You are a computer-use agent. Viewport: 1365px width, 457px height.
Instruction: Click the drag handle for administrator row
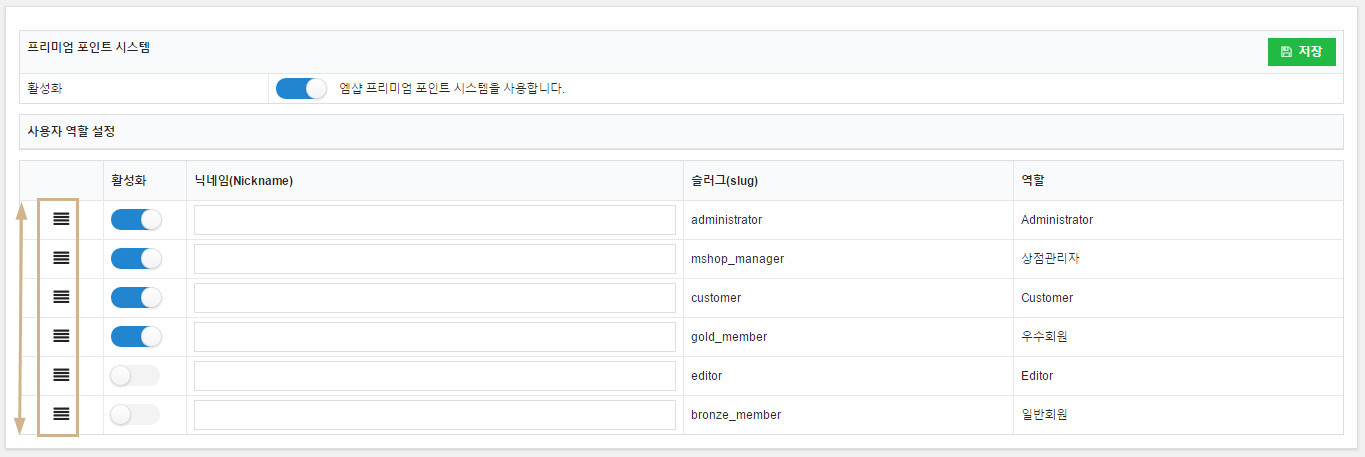click(61, 219)
